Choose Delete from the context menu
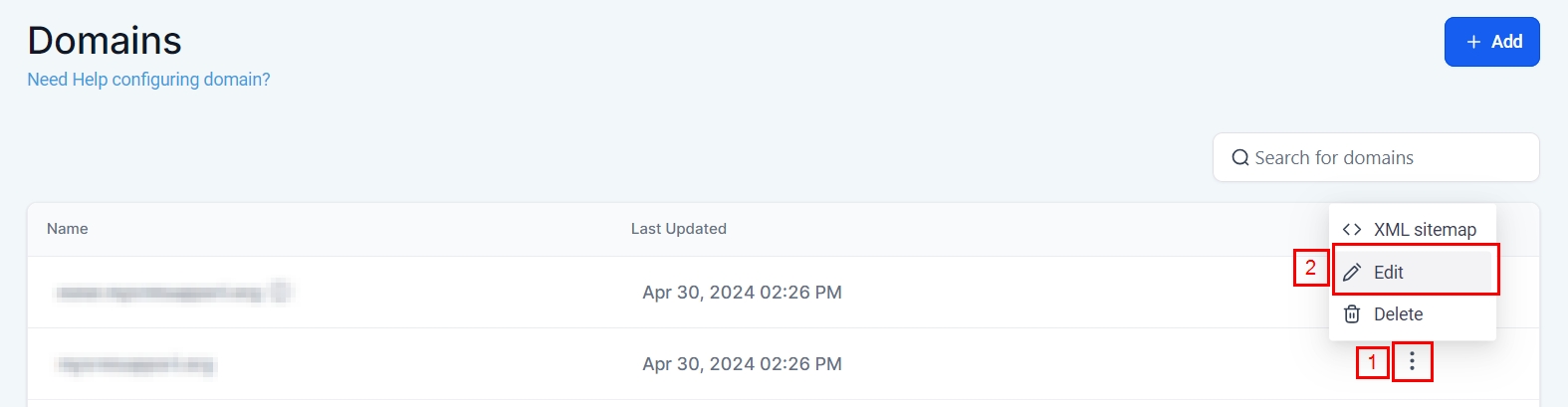The image size is (1568, 407). point(1398,314)
